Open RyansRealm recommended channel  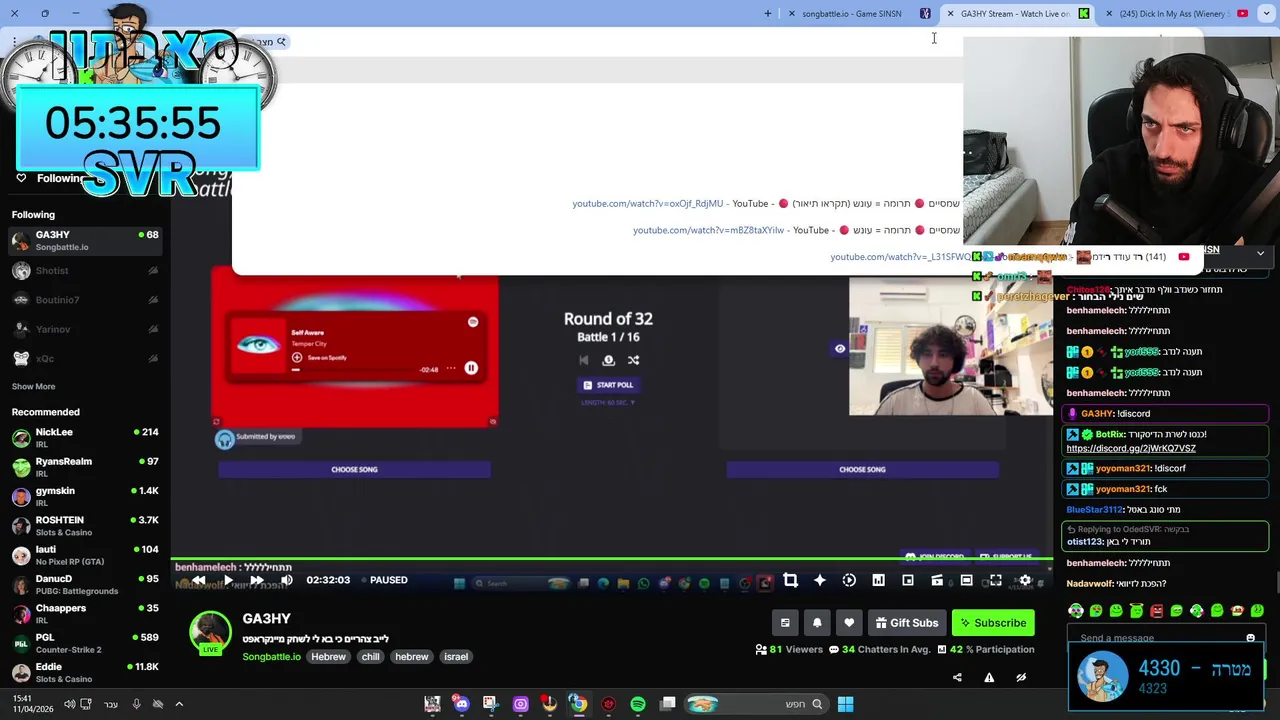point(85,467)
